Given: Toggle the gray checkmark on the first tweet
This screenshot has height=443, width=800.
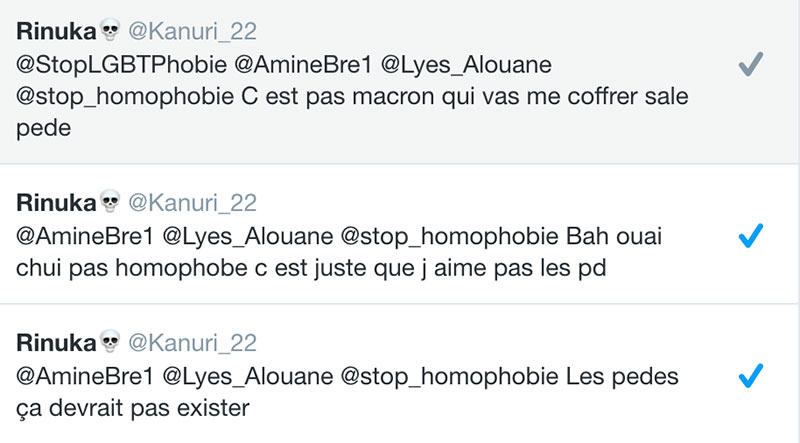Looking at the screenshot, I should (x=750, y=66).
